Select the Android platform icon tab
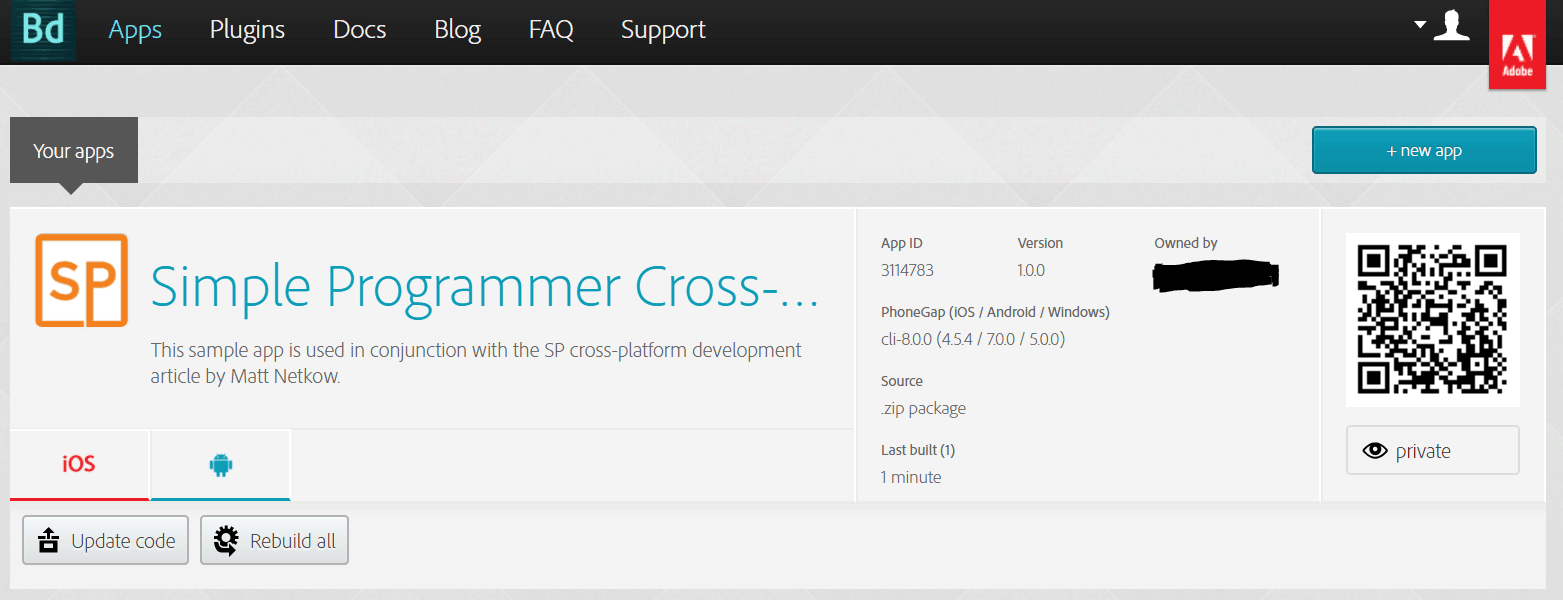 [220, 464]
